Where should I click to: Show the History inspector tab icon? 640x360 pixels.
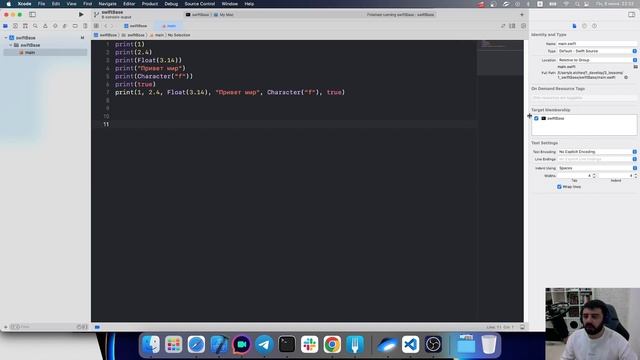pyautogui.click(x=584, y=26)
